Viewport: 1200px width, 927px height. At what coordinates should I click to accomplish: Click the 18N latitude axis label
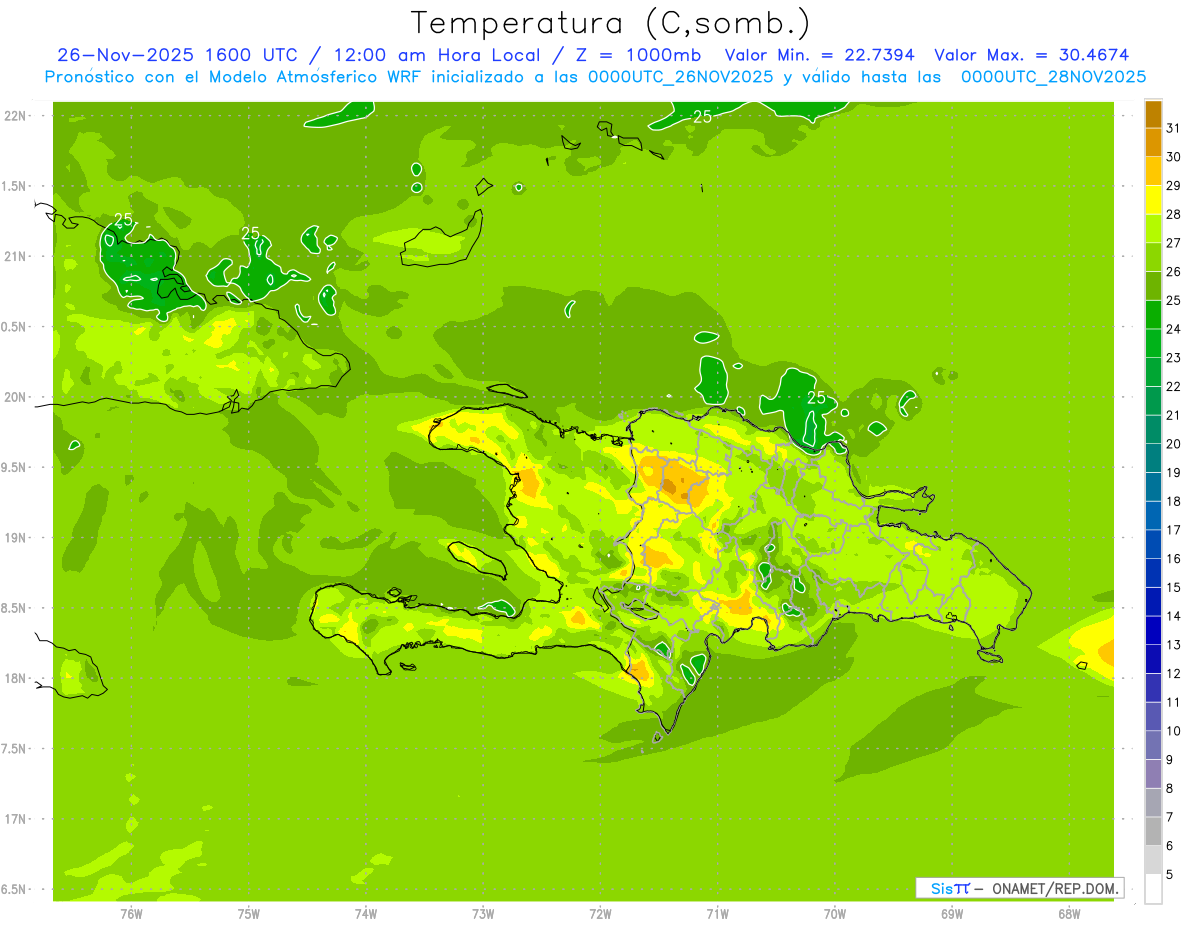15,678
